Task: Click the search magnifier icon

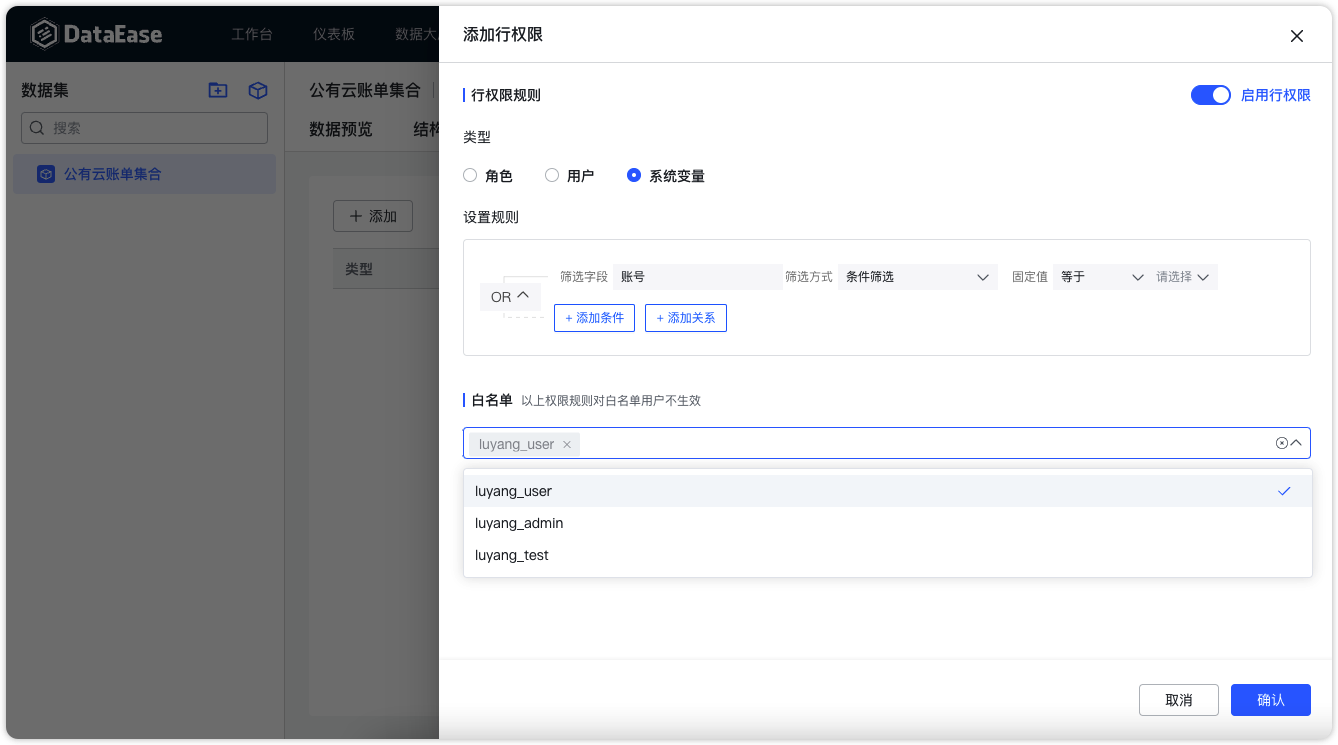Action: pos(37,128)
